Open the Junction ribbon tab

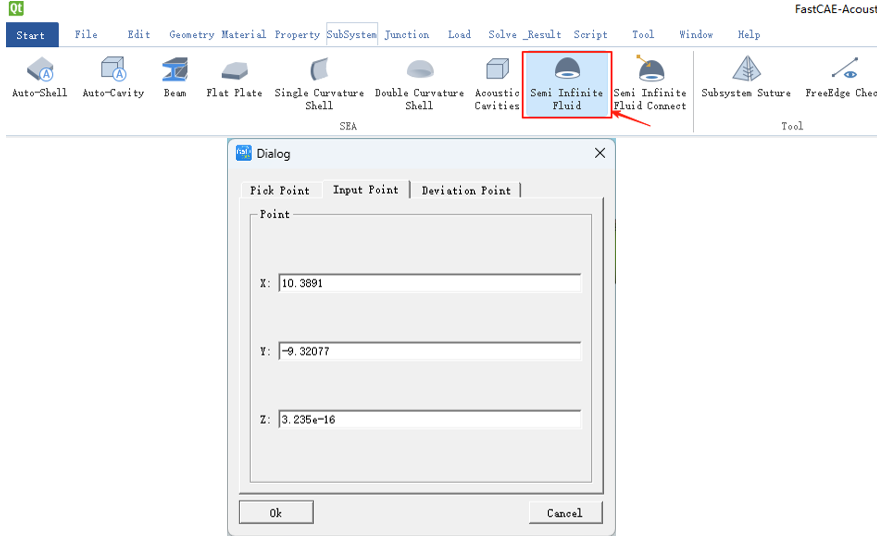[407, 35]
